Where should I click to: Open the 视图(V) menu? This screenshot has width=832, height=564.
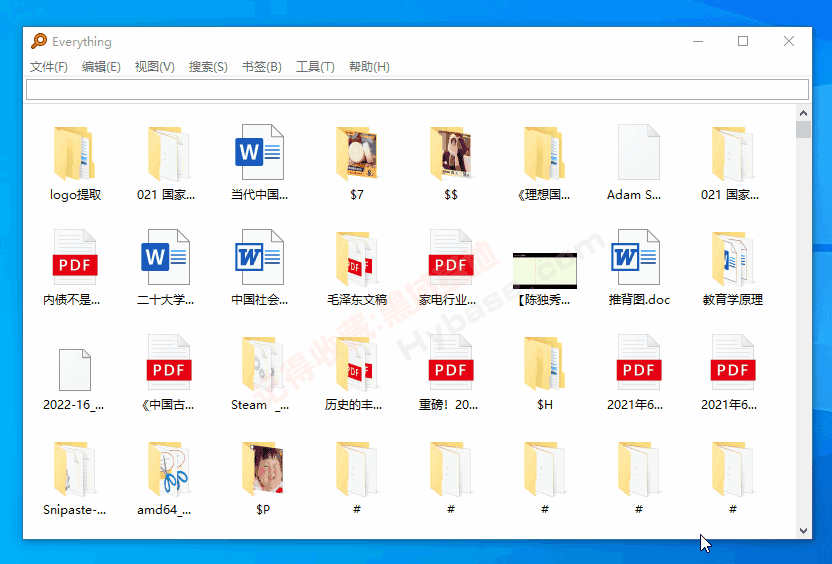pyautogui.click(x=154, y=67)
